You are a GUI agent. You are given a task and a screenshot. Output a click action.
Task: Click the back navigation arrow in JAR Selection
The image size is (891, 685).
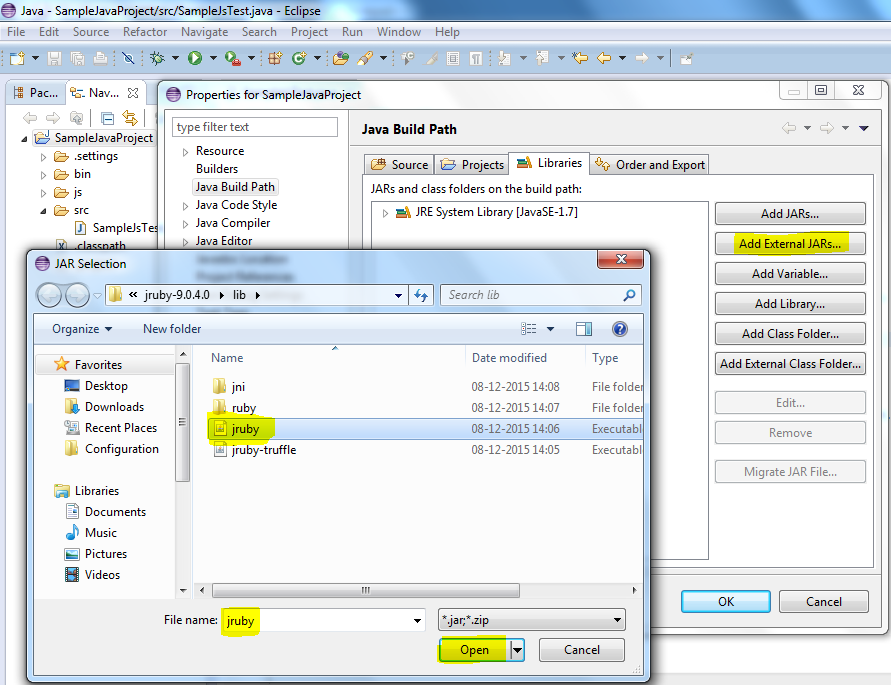50,294
